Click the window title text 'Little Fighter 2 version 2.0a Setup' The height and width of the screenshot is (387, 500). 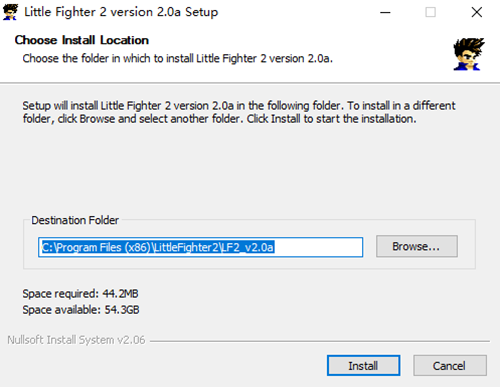(121, 12)
